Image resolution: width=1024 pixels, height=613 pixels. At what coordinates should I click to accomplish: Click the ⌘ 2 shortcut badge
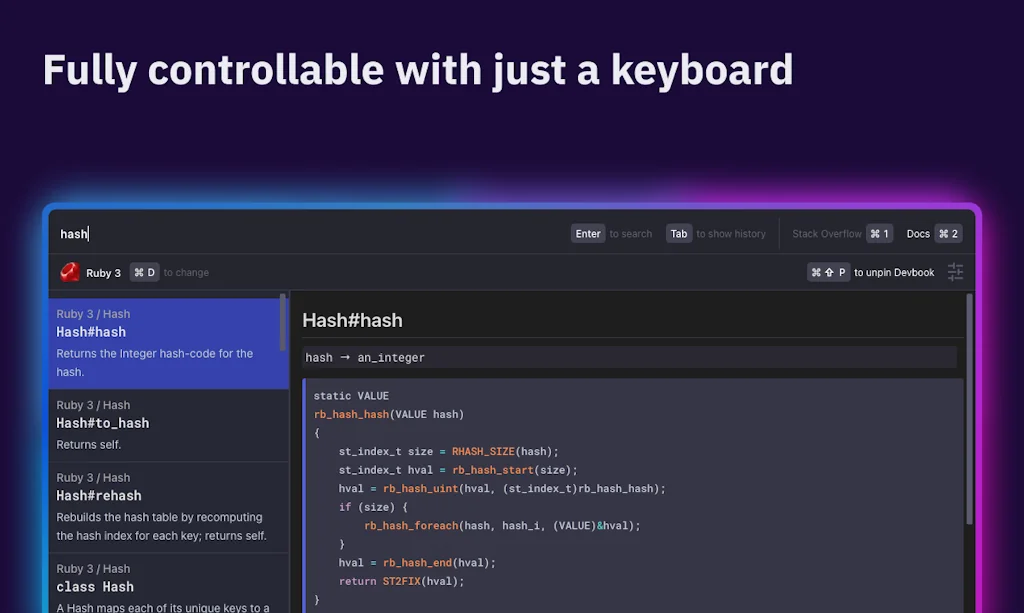point(948,234)
